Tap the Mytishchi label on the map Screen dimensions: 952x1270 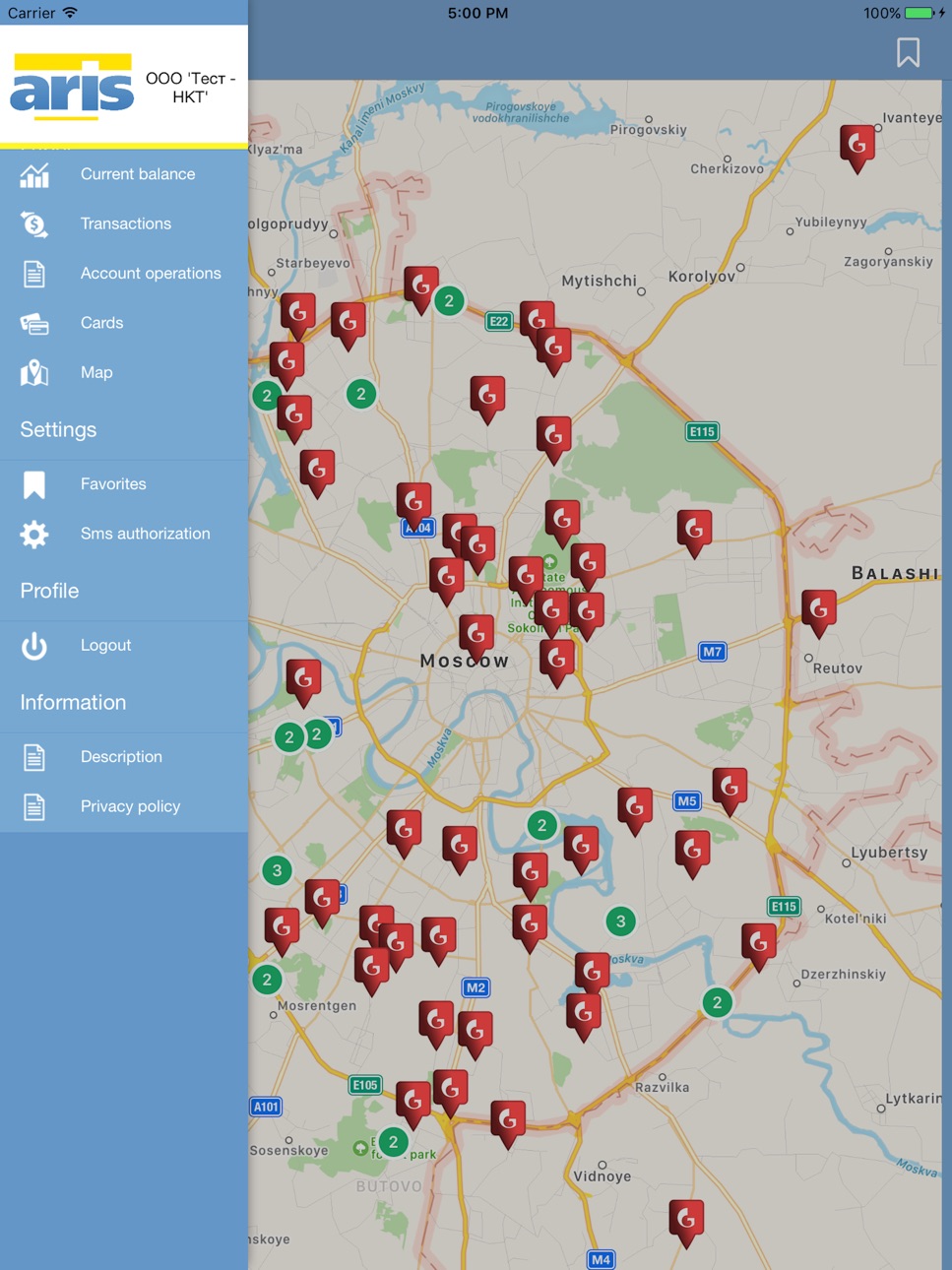pyautogui.click(x=600, y=281)
